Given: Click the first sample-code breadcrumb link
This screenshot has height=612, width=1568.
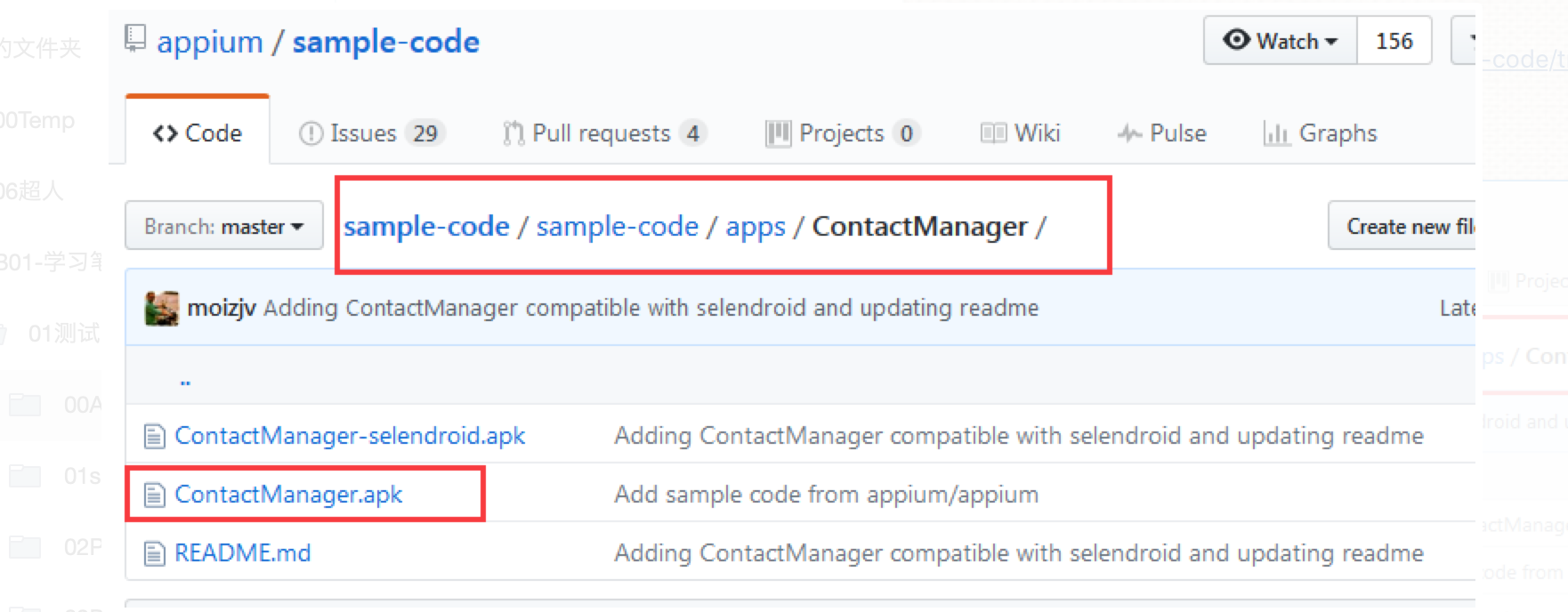Looking at the screenshot, I should pos(427,227).
